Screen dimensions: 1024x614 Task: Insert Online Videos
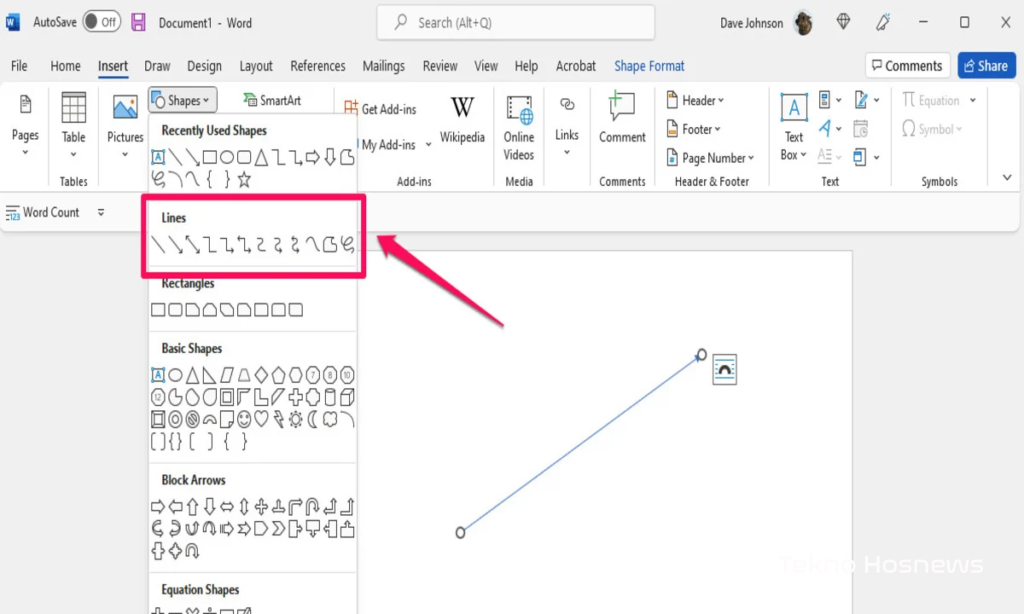[x=519, y=128]
